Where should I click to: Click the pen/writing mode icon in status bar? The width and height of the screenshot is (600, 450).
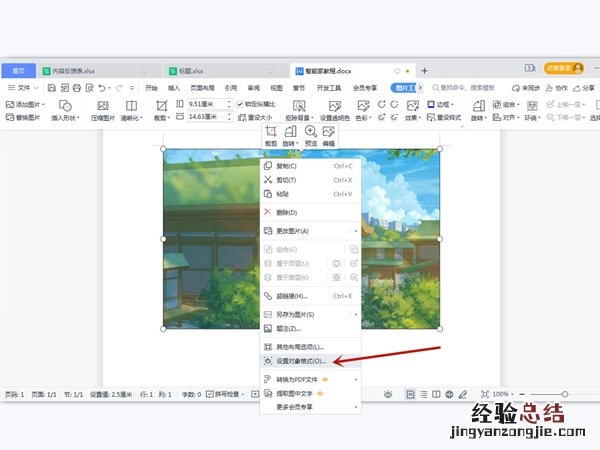coord(463,394)
